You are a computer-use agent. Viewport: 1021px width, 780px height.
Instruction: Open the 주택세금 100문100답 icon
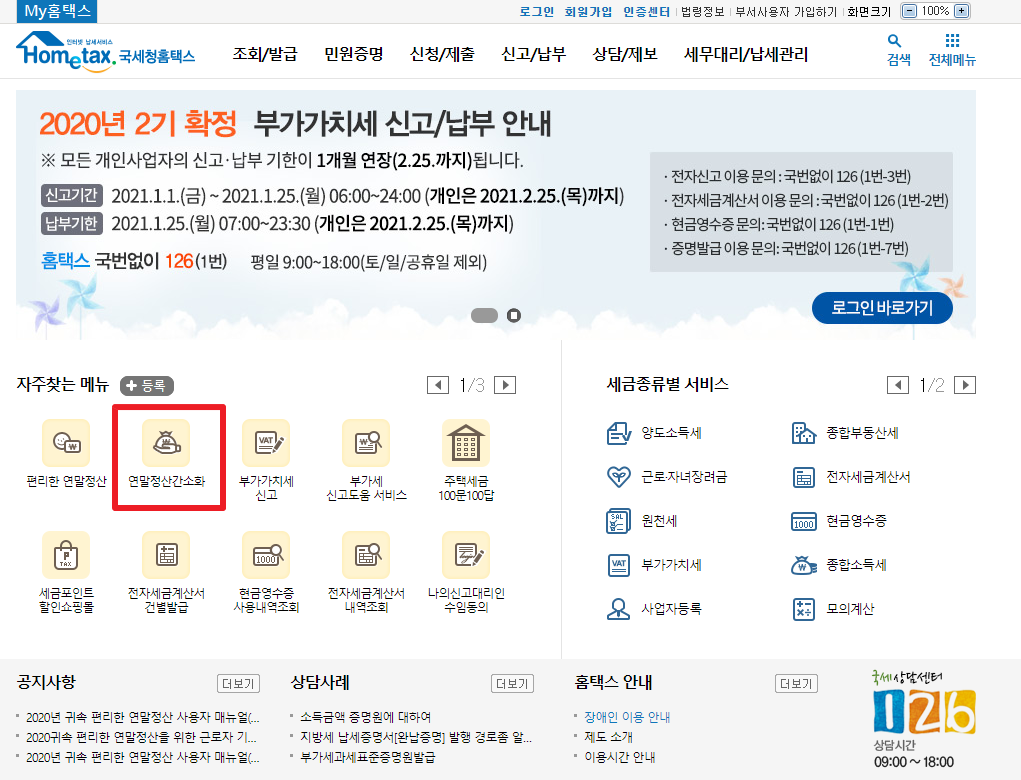tap(466, 443)
